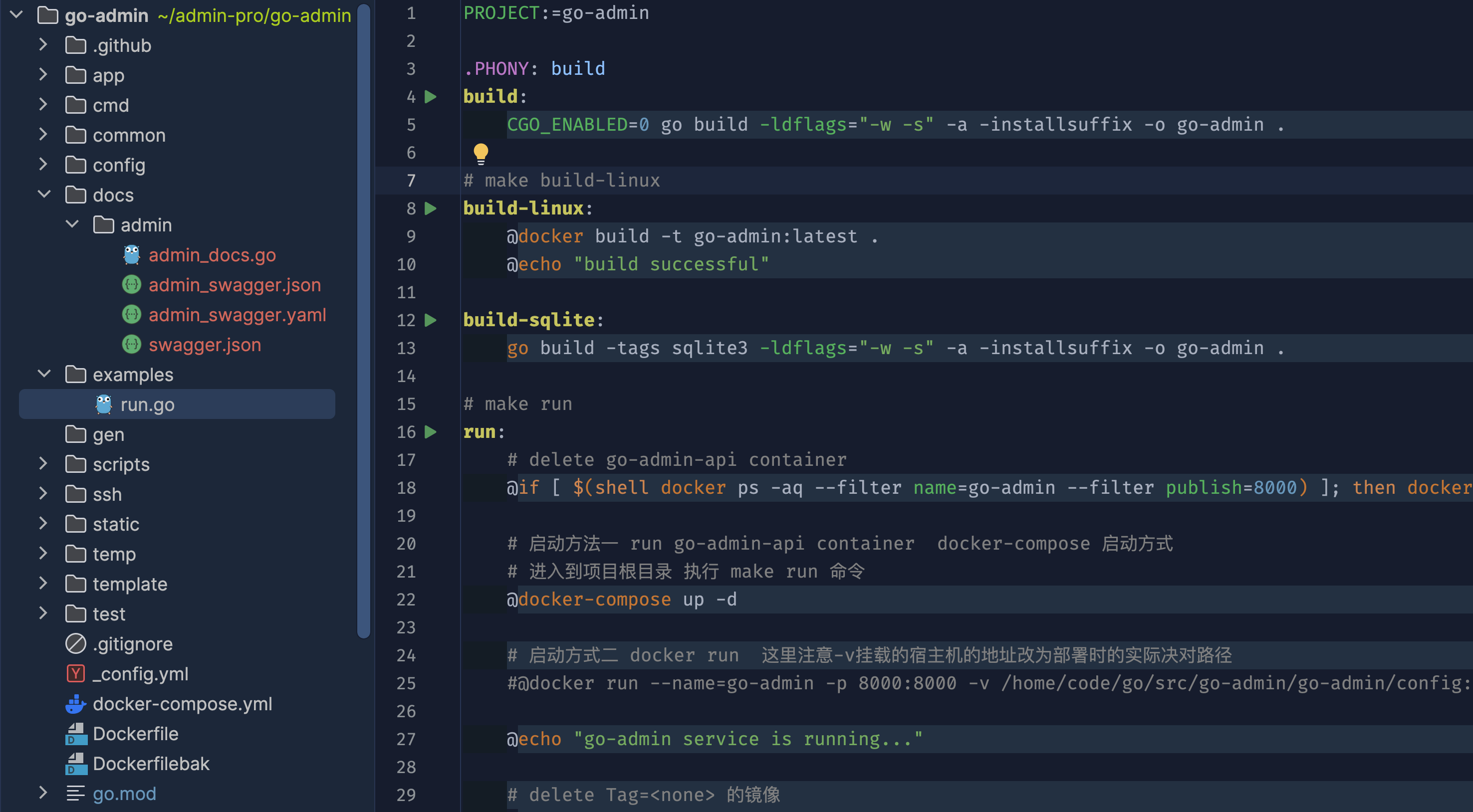Collapse the go-admin project root

(x=16, y=15)
